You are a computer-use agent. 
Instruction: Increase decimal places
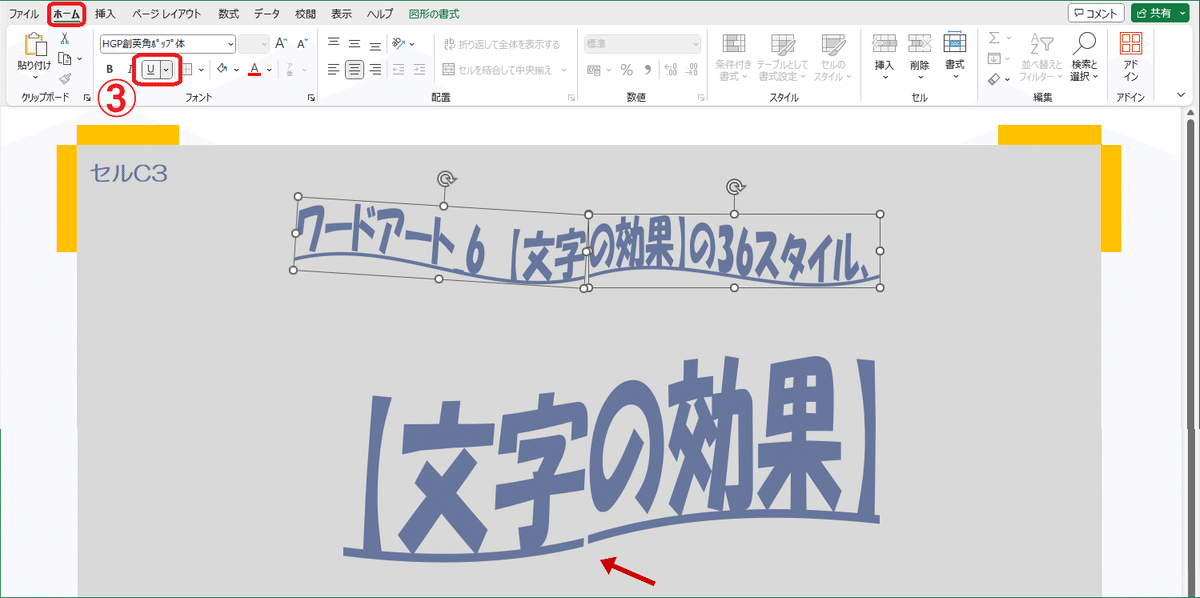pyautogui.click(x=670, y=69)
